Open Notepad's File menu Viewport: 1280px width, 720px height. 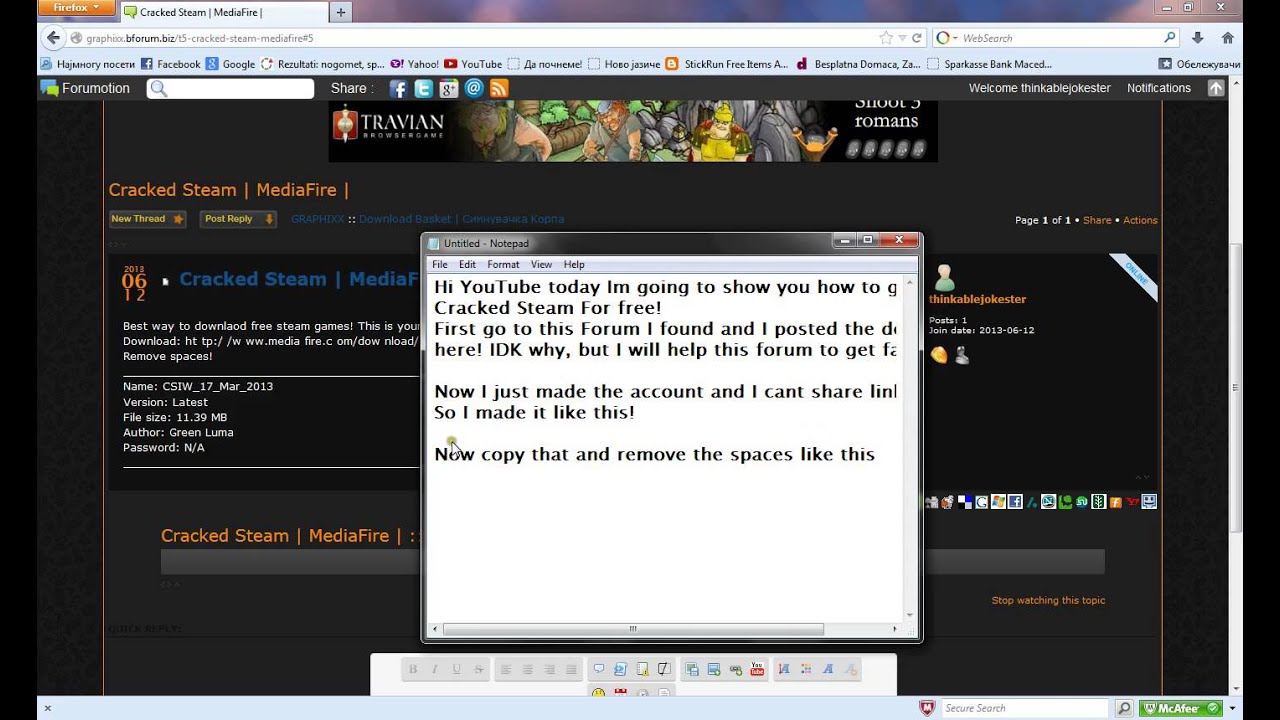(x=440, y=265)
